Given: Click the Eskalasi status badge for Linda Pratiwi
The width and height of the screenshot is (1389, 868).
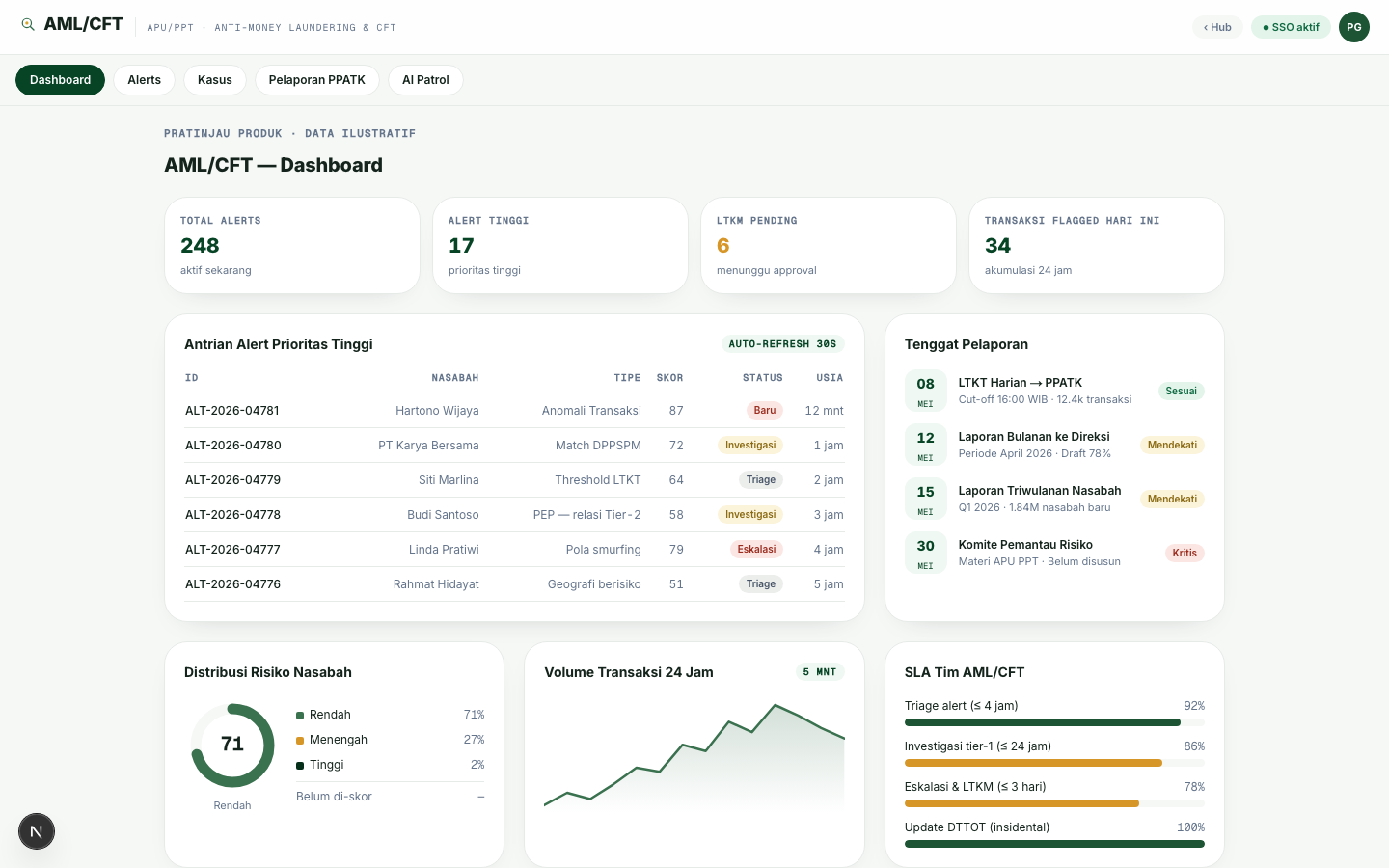Looking at the screenshot, I should 756,550.
